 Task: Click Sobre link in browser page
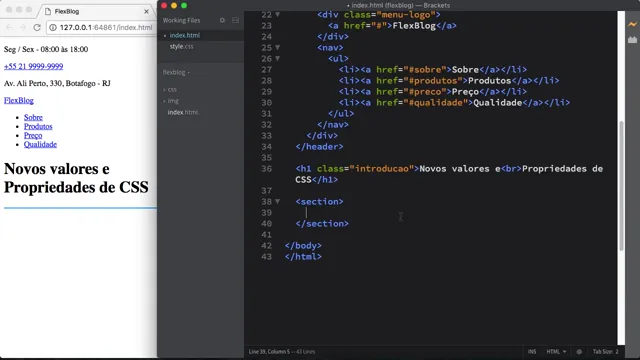coord(33,117)
